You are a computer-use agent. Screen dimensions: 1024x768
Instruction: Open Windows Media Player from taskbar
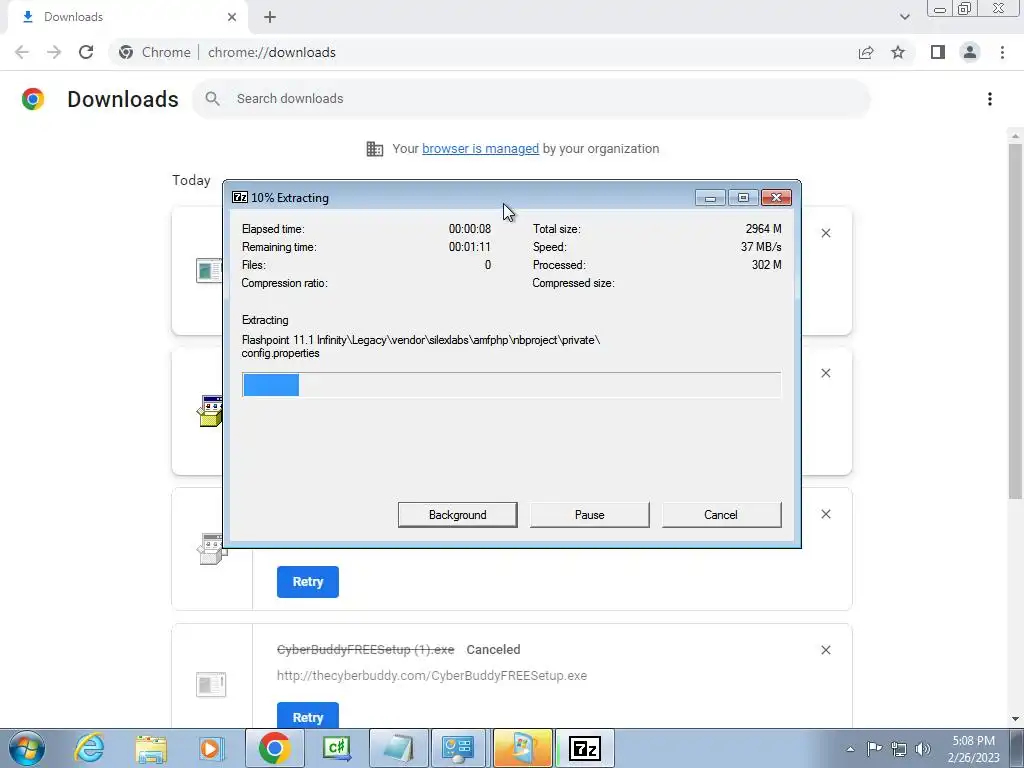[211, 748]
